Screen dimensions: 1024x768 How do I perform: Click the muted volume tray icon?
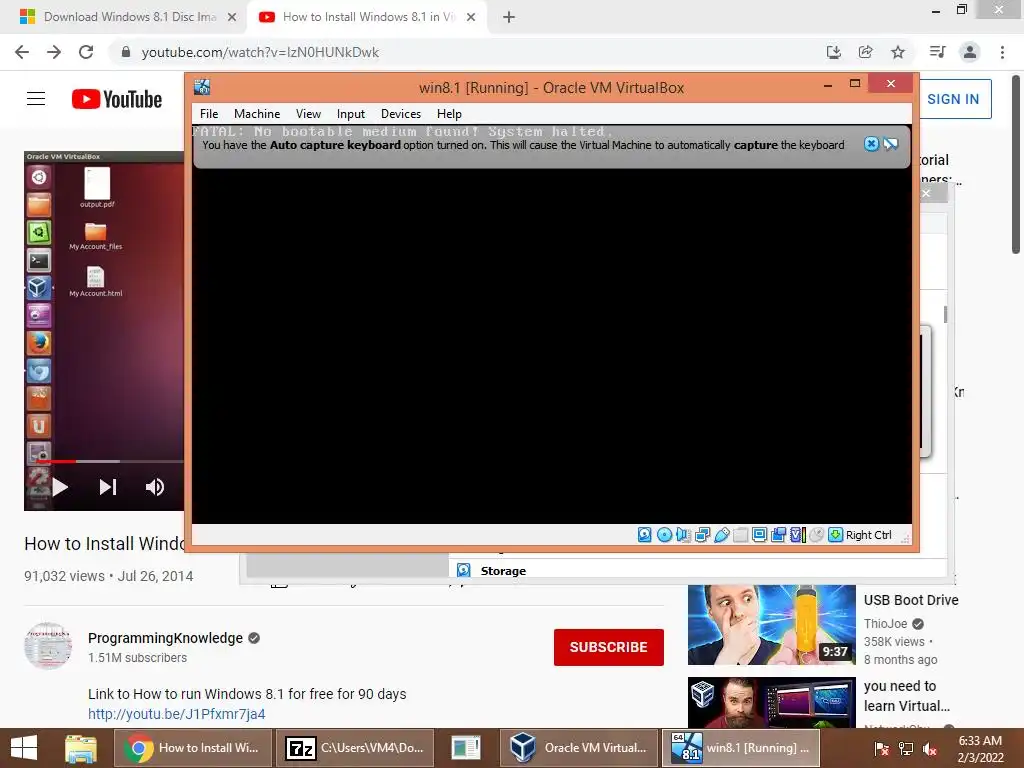coord(930,750)
